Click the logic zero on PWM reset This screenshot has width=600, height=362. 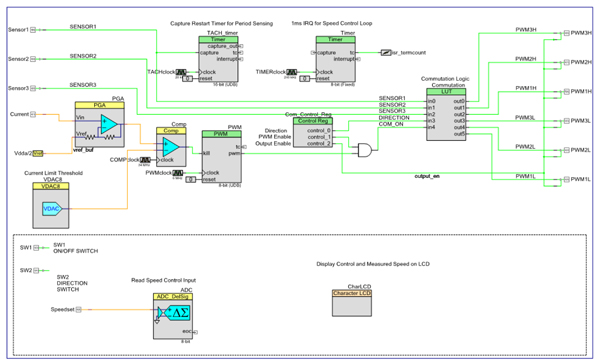(191, 179)
